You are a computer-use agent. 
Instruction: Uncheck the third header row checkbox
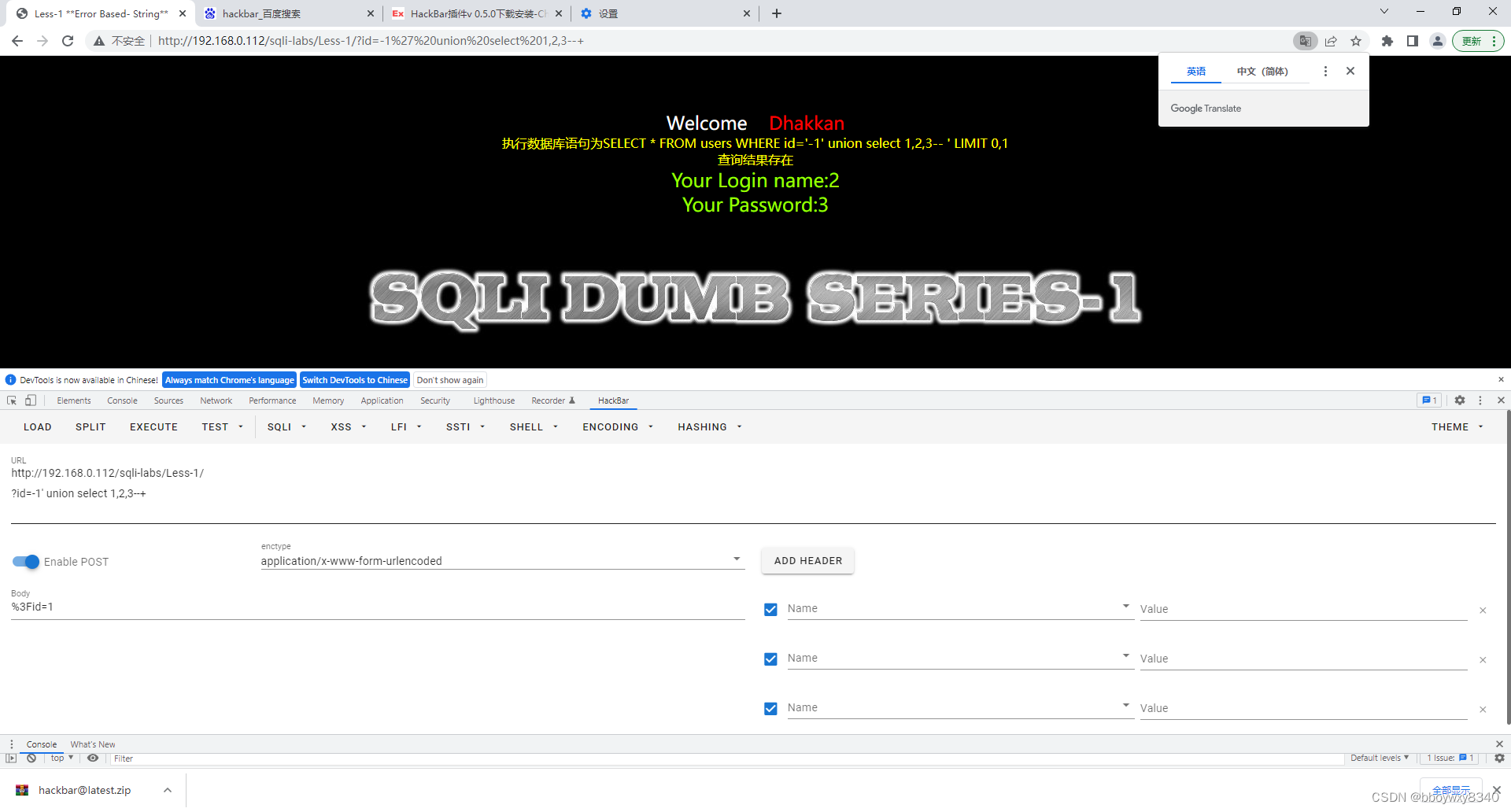(770, 708)
